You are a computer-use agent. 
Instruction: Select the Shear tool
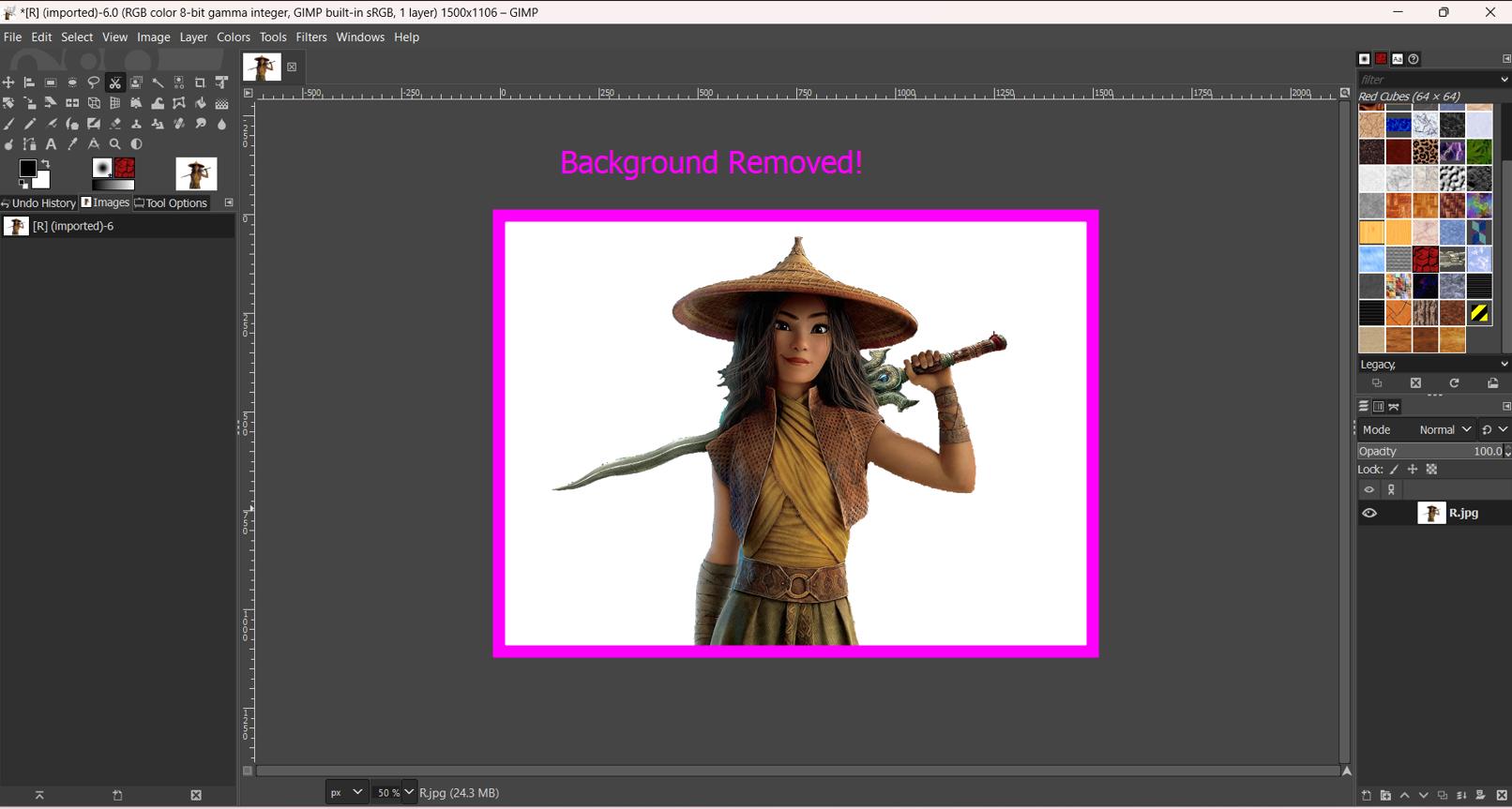coord(51,103)
